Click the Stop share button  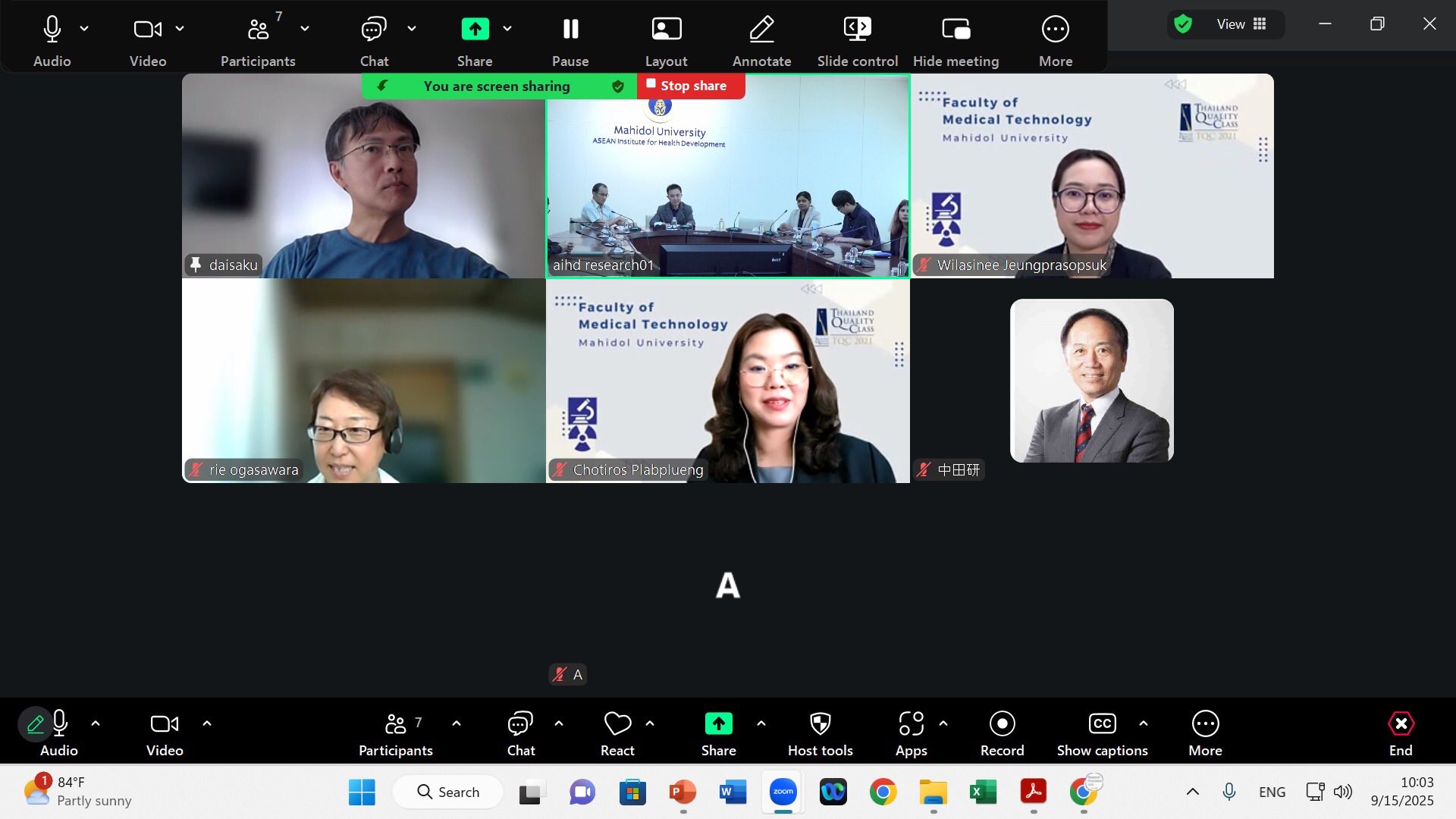tap(691, 86)
